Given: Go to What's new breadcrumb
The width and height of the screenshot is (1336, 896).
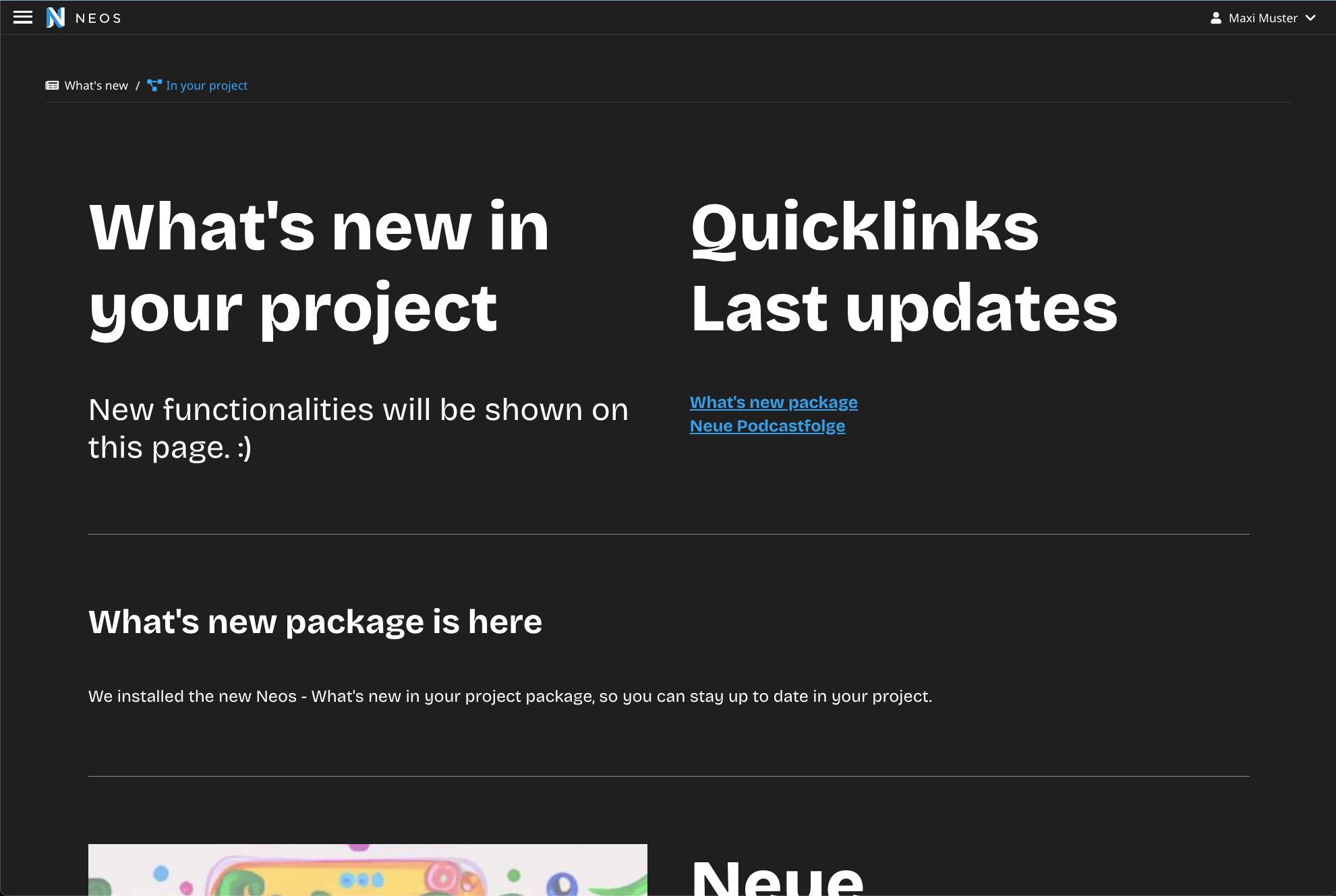Looking at the screenshot, I should (x=96, y=86).
